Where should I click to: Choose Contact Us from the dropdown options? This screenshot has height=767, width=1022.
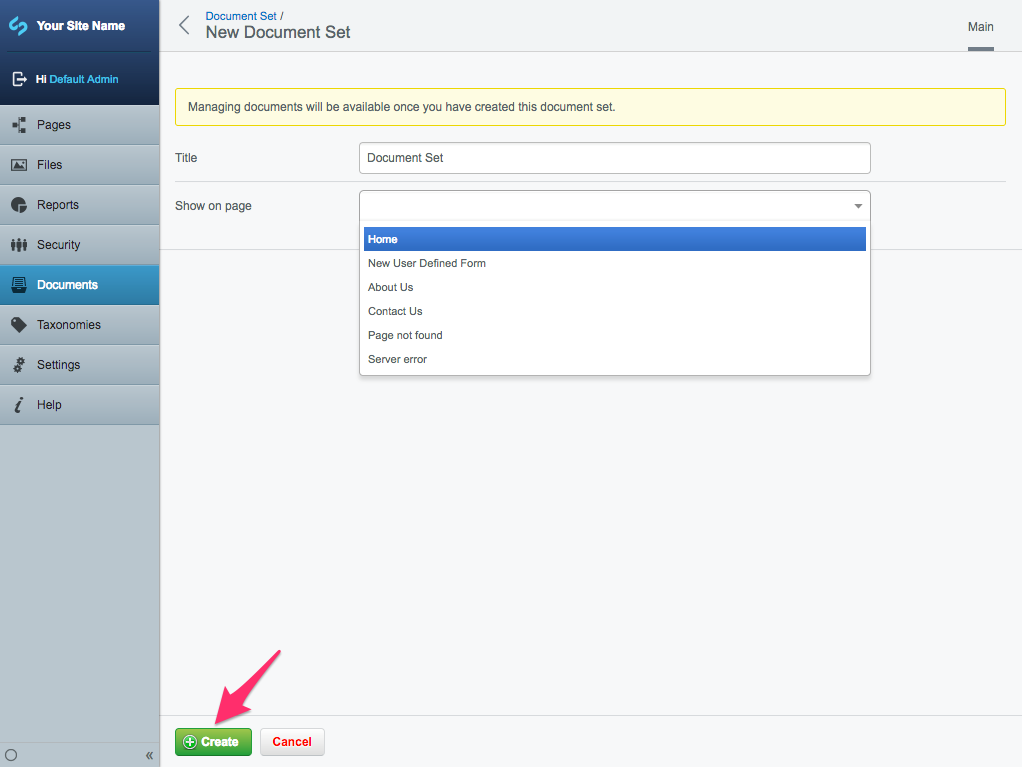(x=394, y=311)
